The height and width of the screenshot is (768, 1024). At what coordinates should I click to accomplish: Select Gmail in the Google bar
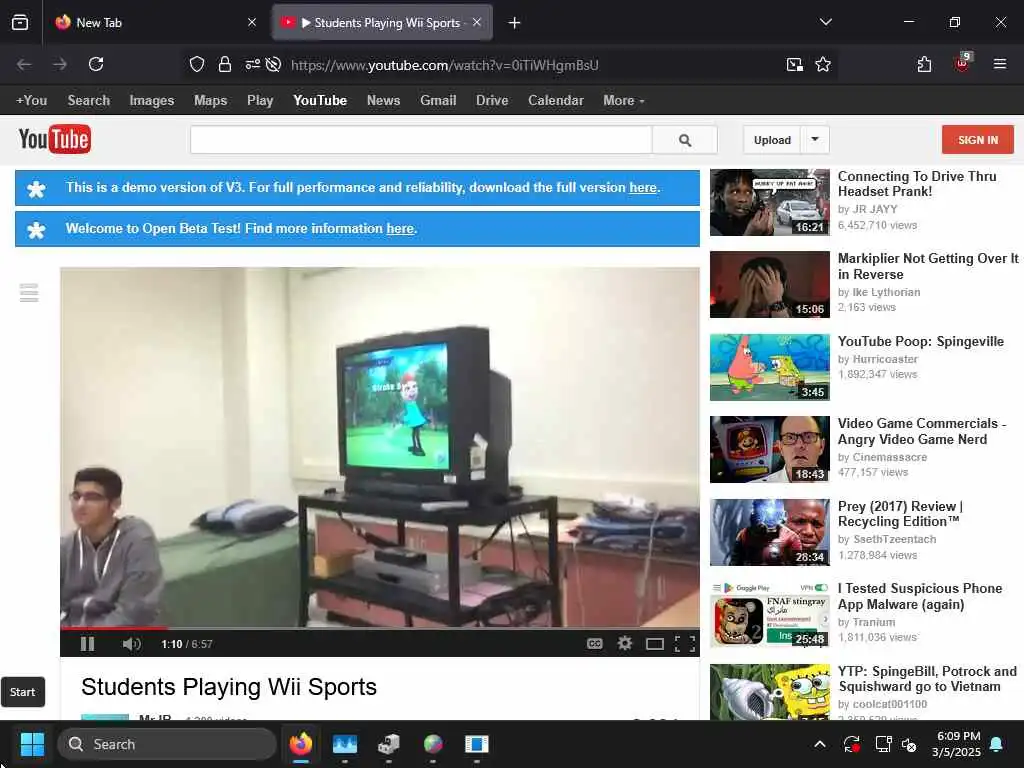click(x=438, y=101)
